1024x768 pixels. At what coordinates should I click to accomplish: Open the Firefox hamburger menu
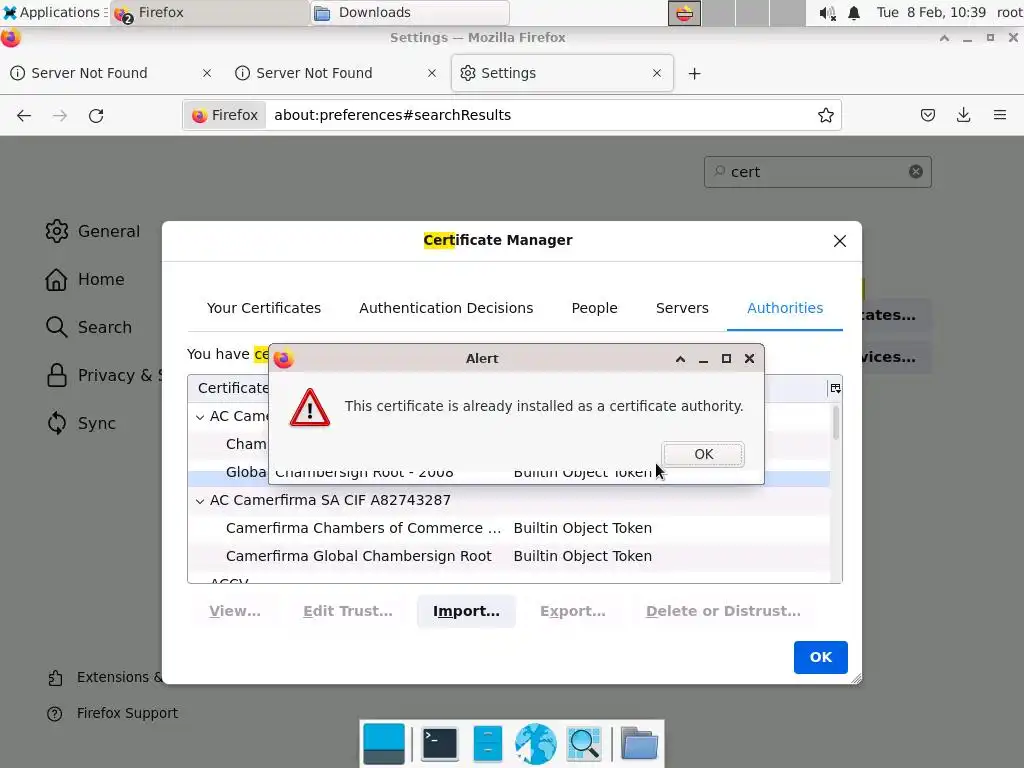coord(1000,116)
